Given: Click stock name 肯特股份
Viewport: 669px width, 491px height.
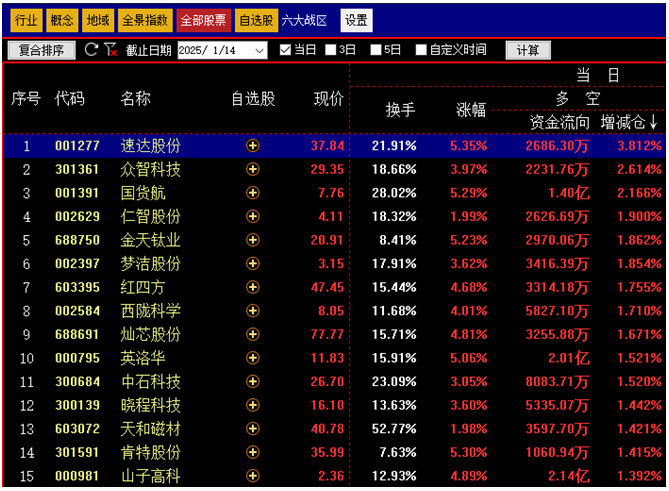Looking at the screenshot, I should click(151, 452).
